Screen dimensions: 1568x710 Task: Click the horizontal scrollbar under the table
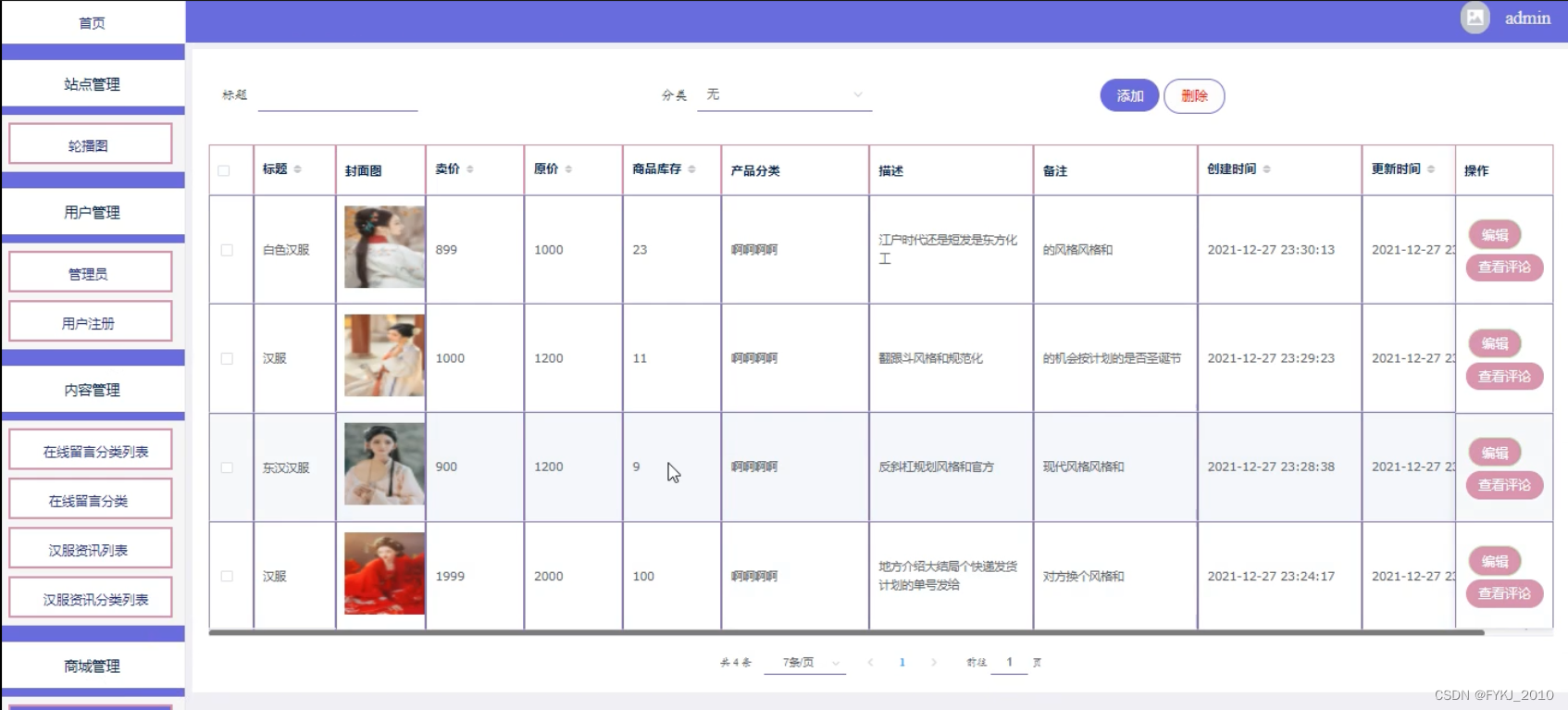click(846, 632)
